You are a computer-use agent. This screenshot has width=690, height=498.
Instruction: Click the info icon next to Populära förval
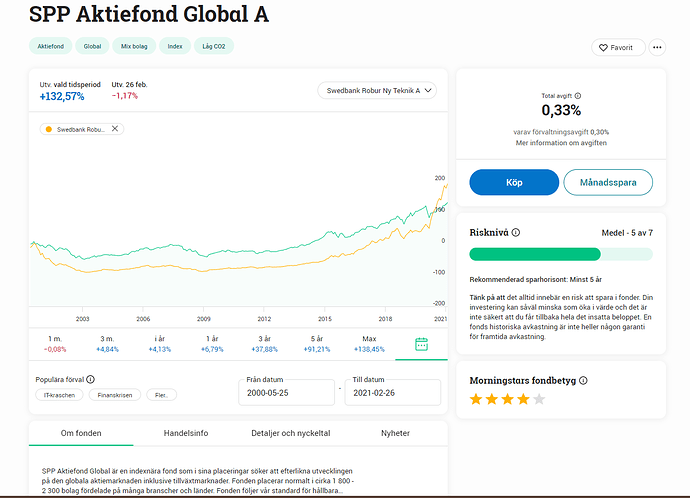90,380
